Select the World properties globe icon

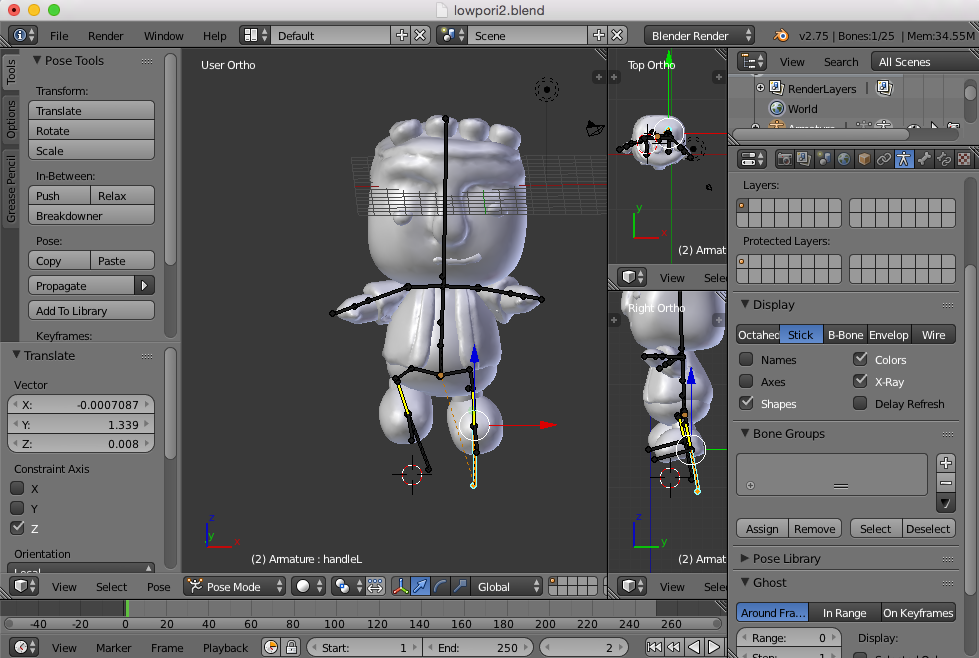pos(844,159)
